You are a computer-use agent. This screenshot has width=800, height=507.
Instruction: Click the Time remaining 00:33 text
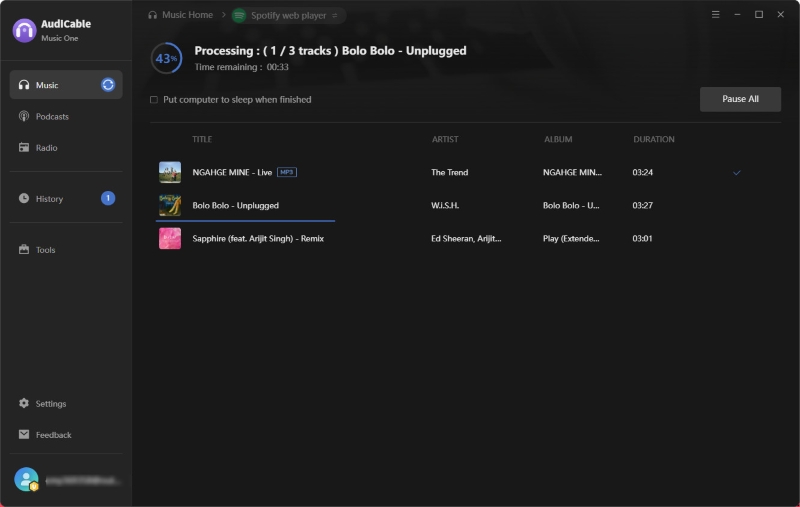tap(241, 67)
